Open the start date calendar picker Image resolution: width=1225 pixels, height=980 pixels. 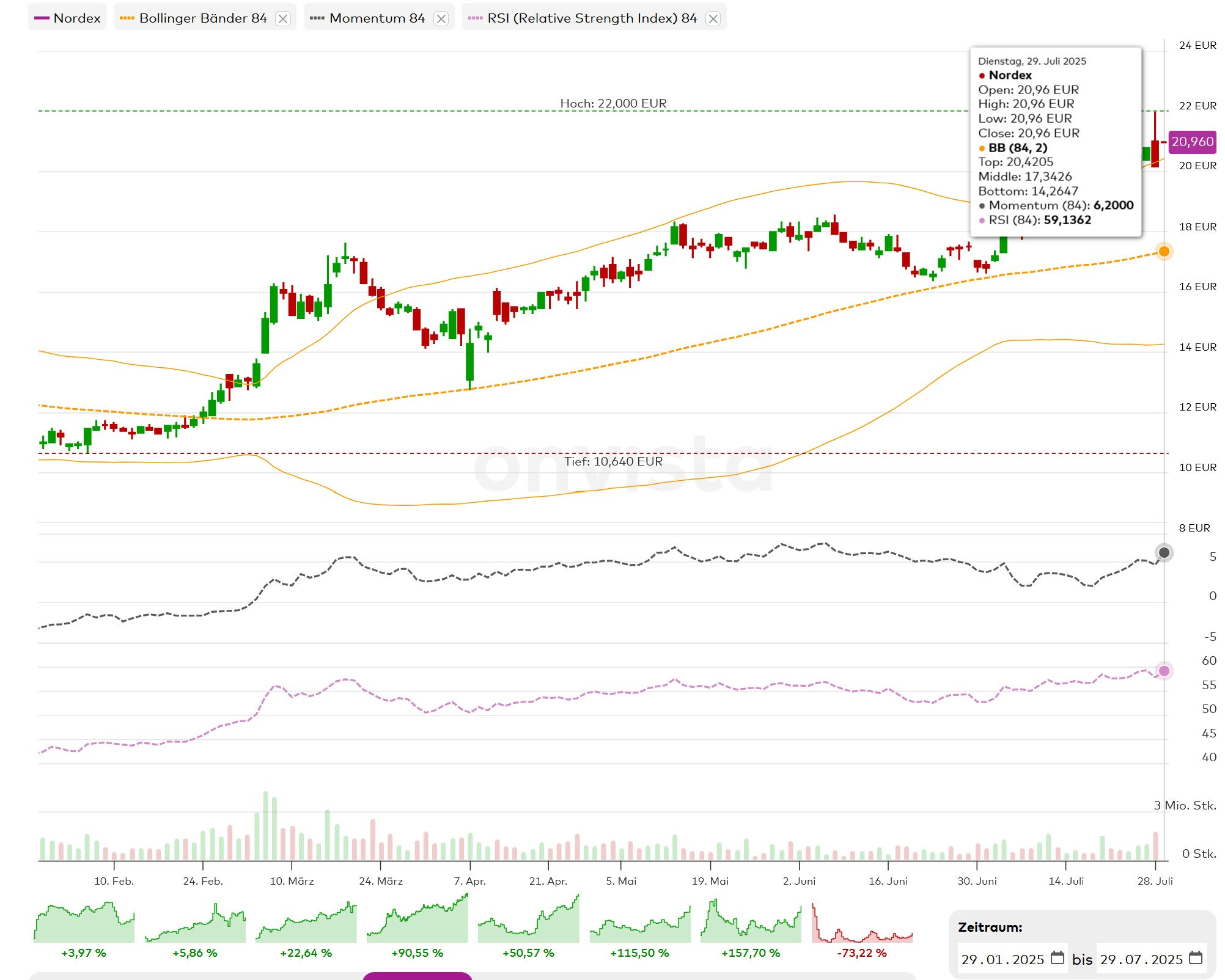click(1057, 958)
